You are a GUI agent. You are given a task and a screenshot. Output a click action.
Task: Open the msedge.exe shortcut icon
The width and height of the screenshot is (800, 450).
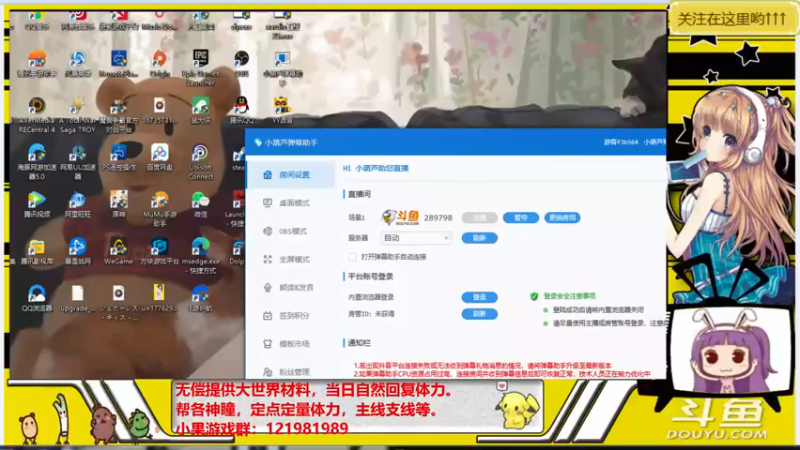[200, 256]
